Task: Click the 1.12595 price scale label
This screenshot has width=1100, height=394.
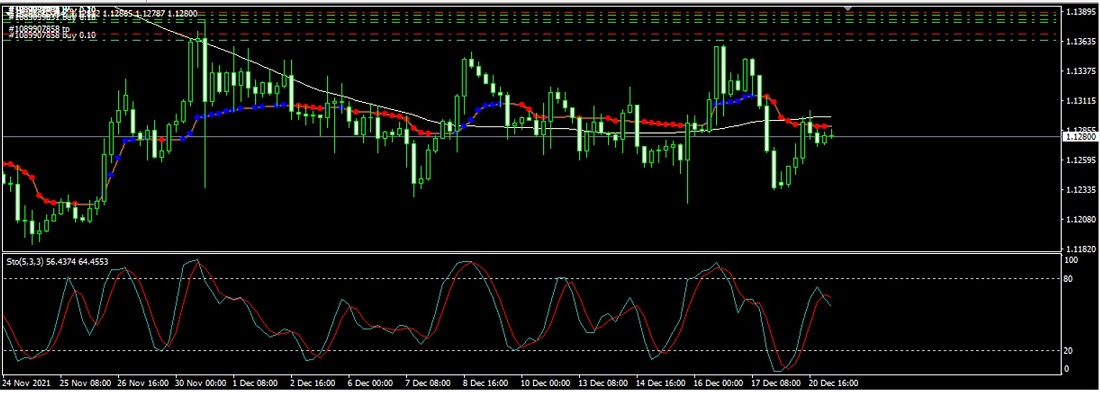Action: [1081, 161]
